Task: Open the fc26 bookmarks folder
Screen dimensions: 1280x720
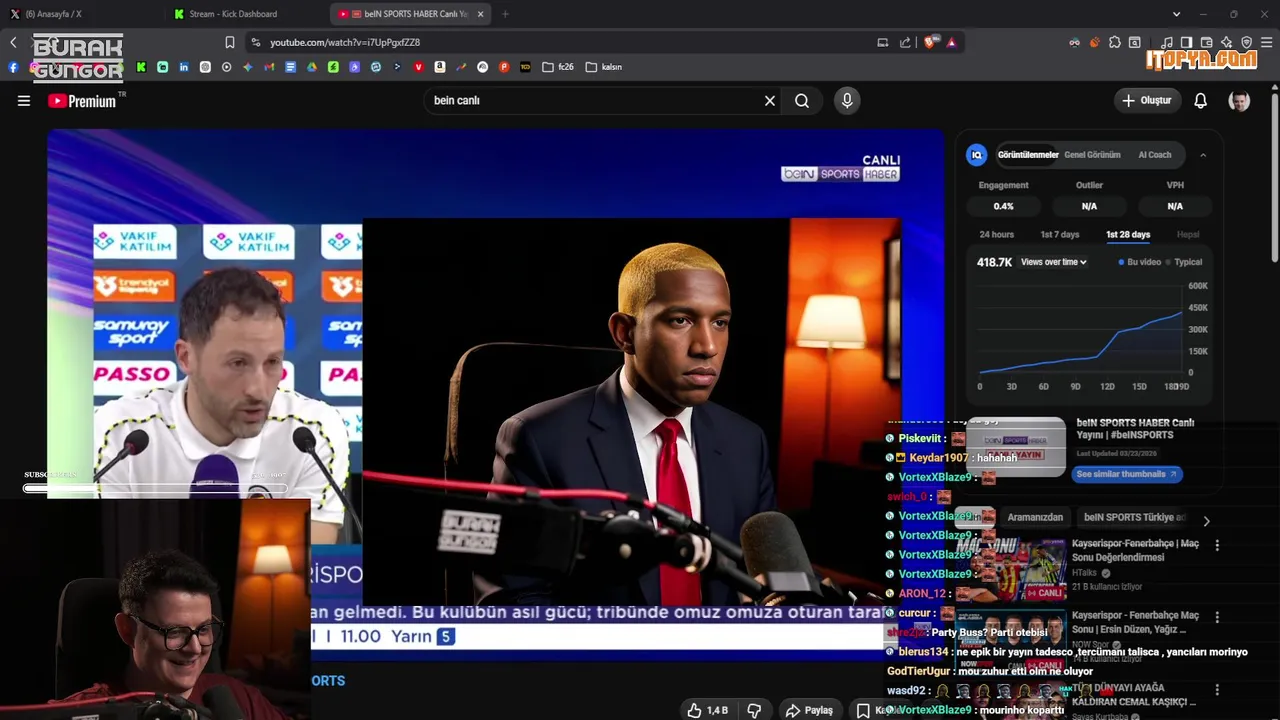Action: click(558, 67)
